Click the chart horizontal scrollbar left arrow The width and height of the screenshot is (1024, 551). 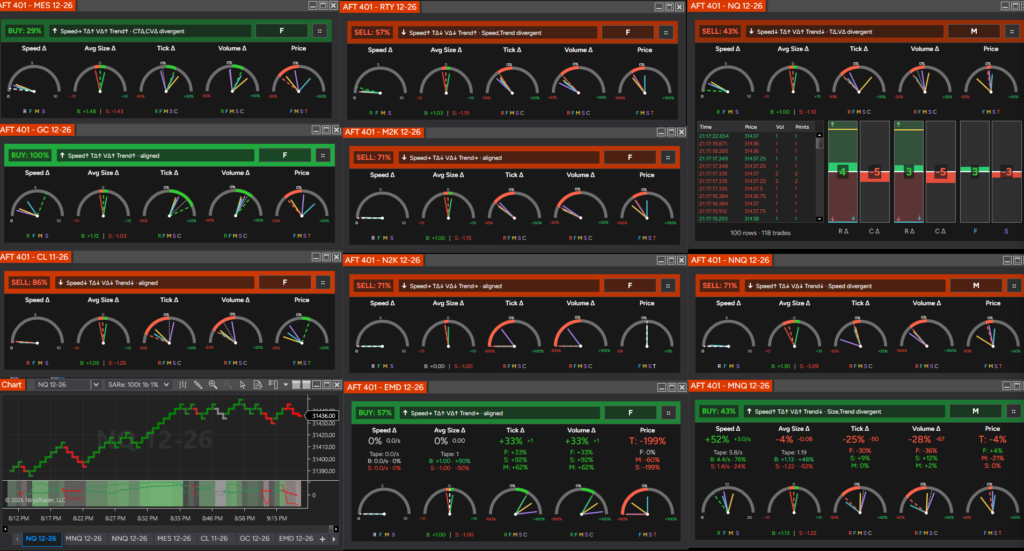point(5,529)
